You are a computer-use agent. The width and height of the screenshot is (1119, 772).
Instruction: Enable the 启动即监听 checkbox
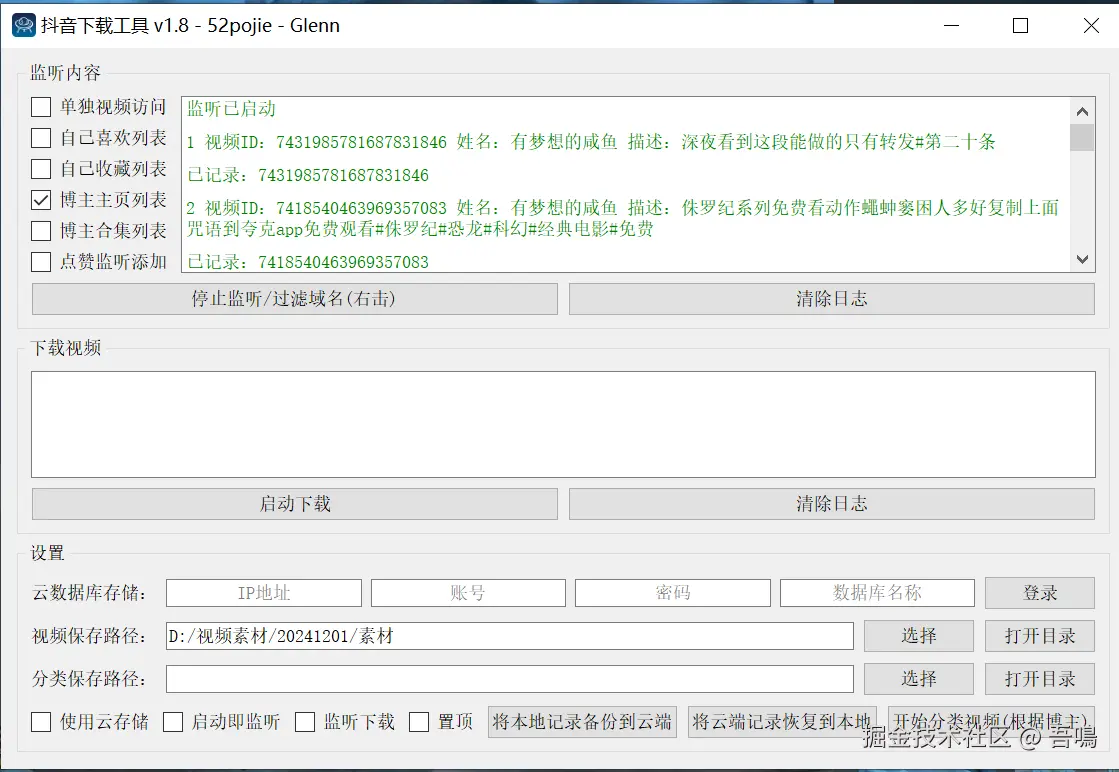(x=173, y=722)
